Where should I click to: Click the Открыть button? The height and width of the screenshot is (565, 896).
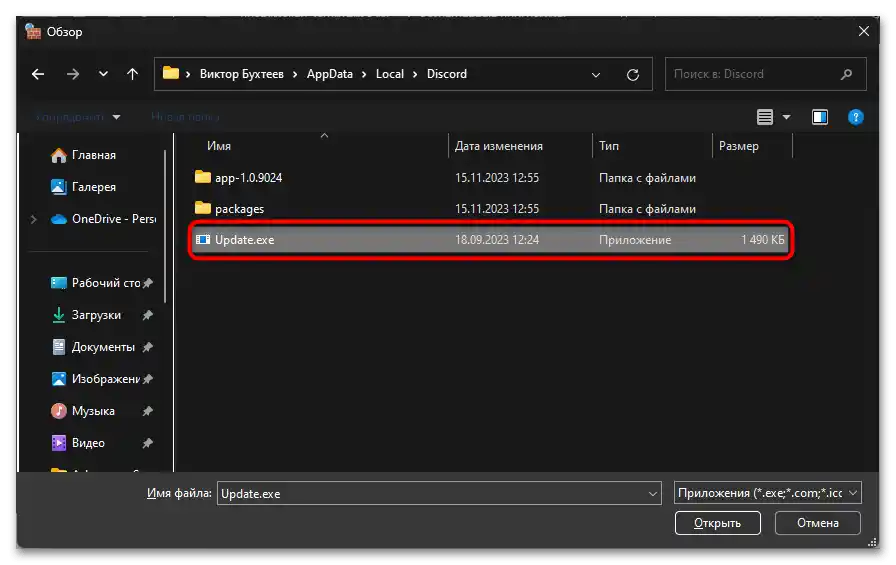point(717,523)
